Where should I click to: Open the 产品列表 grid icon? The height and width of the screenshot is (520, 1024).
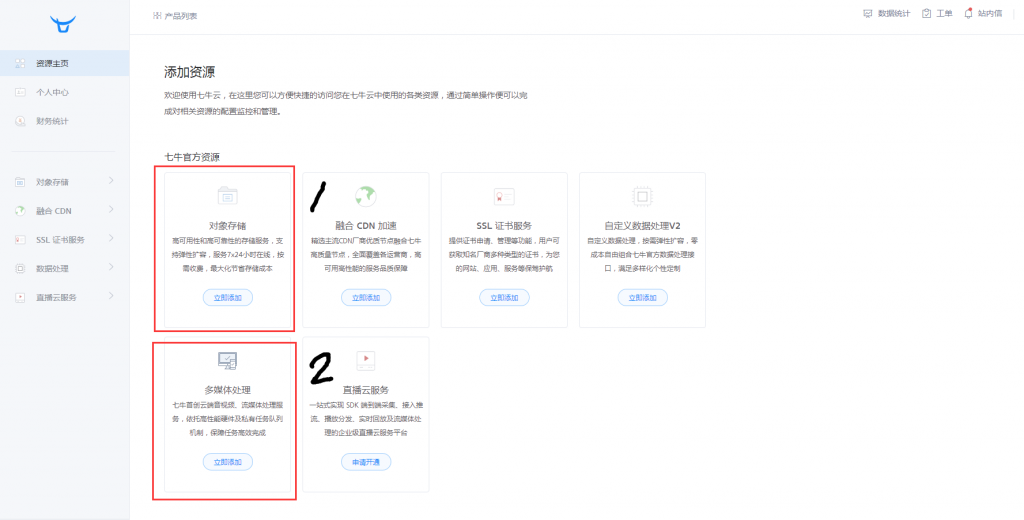(156, 16)
